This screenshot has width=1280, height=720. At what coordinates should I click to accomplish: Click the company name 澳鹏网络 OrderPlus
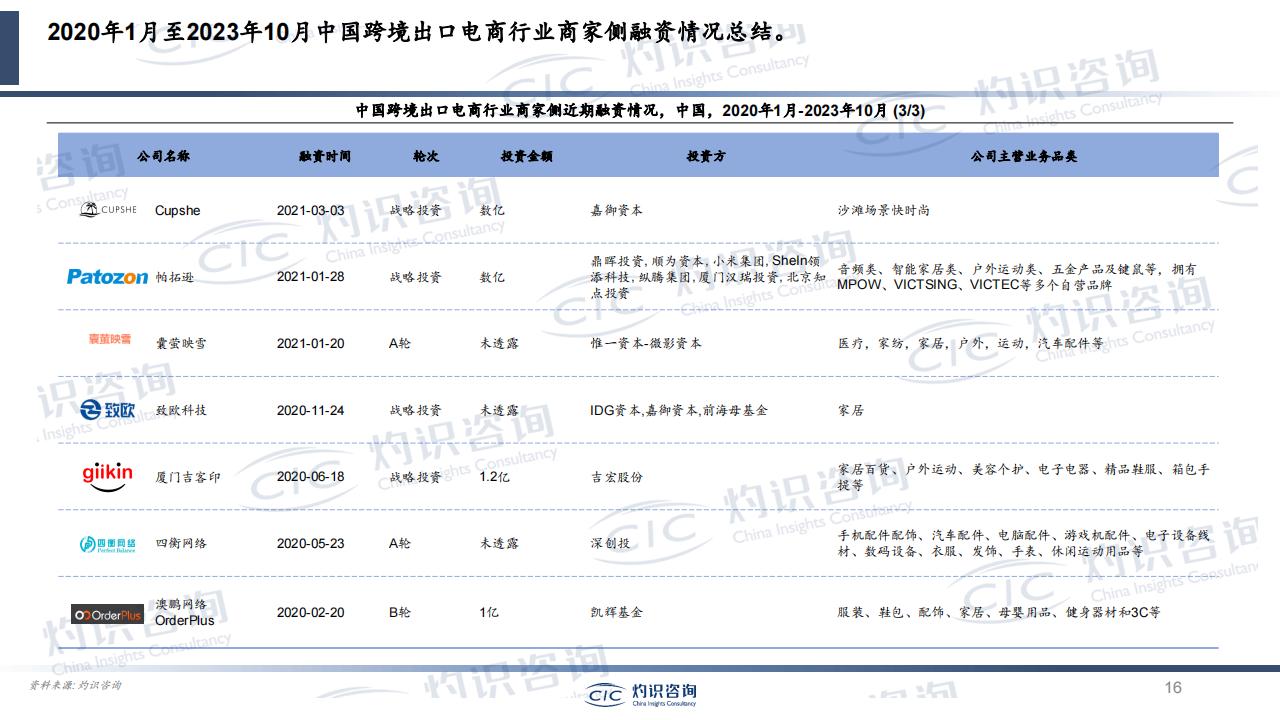185,612
